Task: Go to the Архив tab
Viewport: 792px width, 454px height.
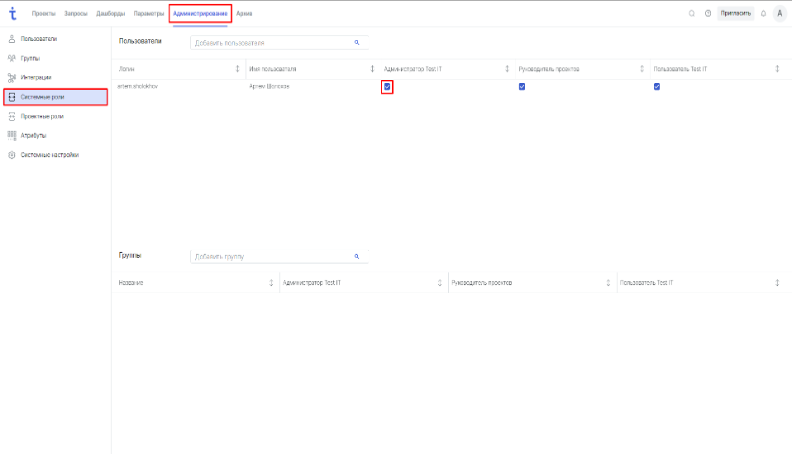Action: click(244, 14)
